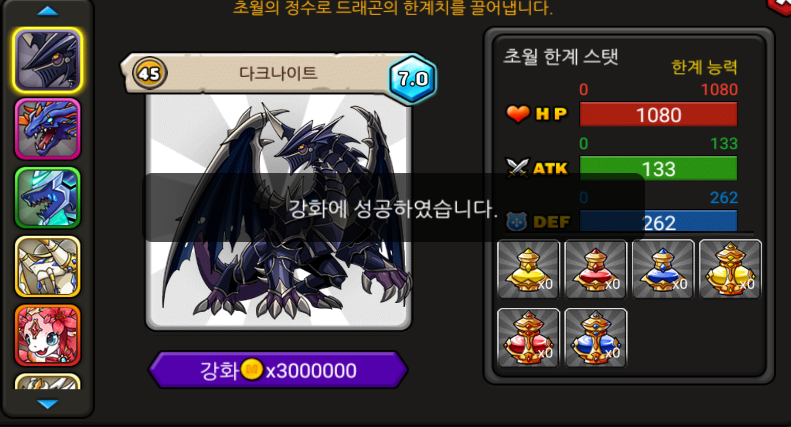The width and height of the screenshot is (791, 427).
Task: Click the red HP limit bar
Action: [658, 115]
